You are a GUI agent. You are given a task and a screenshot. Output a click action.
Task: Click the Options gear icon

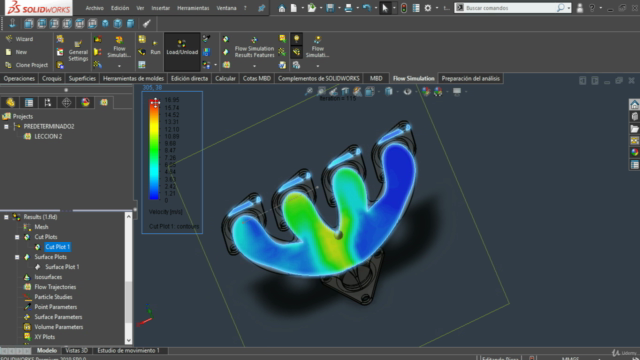428,8
